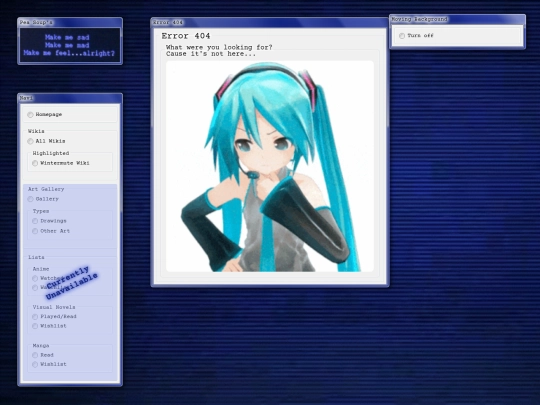
Task: Click the 'Lists' group label
Action: tap(36, 257)
